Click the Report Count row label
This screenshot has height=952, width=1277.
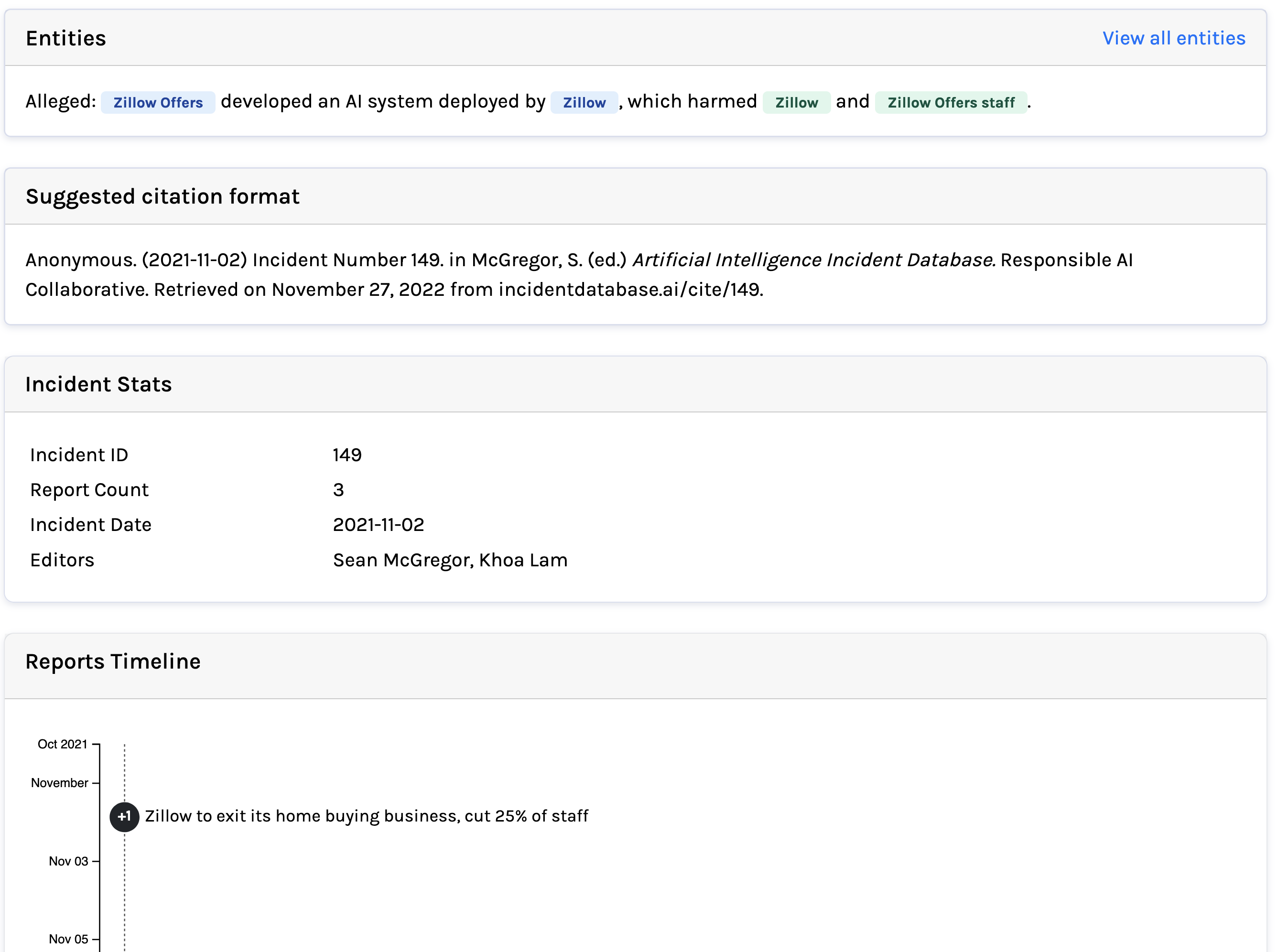click(x=89, y=490)
